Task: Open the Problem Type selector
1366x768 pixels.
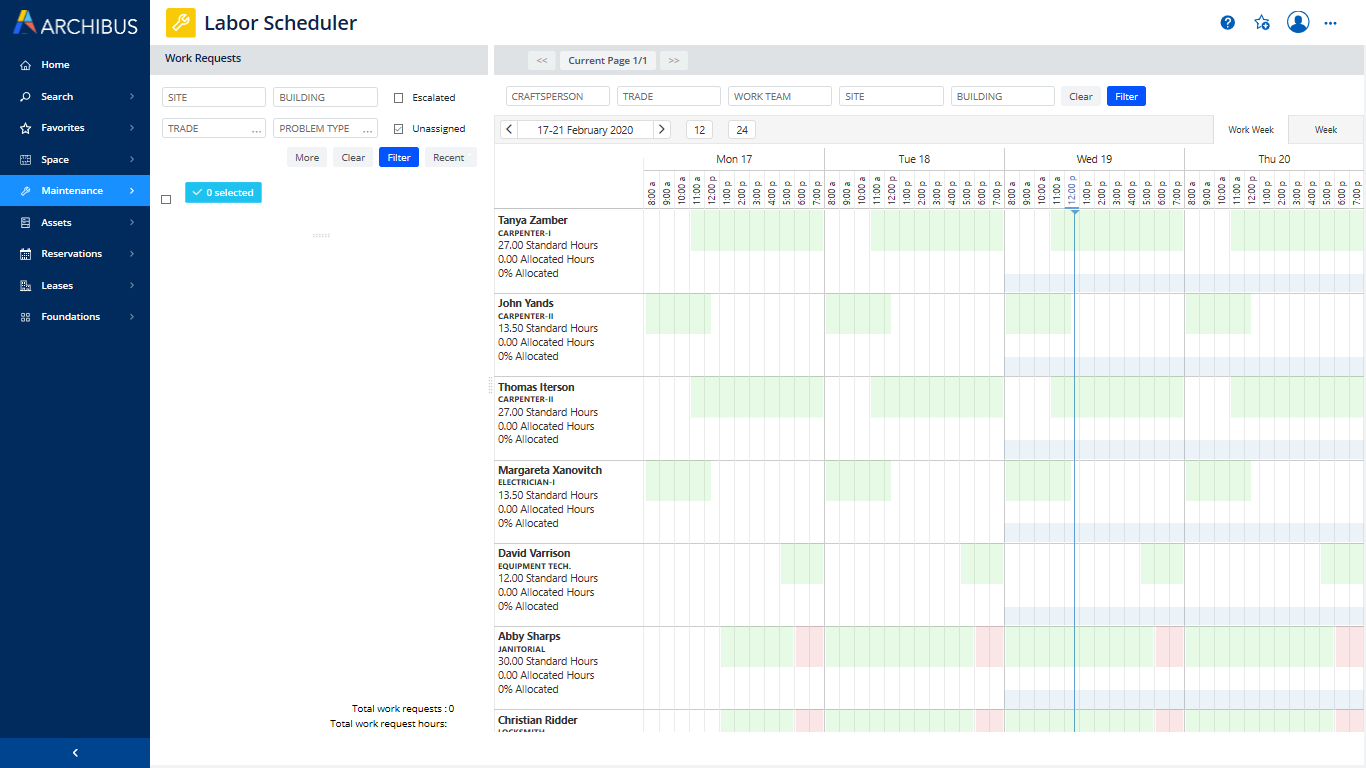Action: (325, 128)
